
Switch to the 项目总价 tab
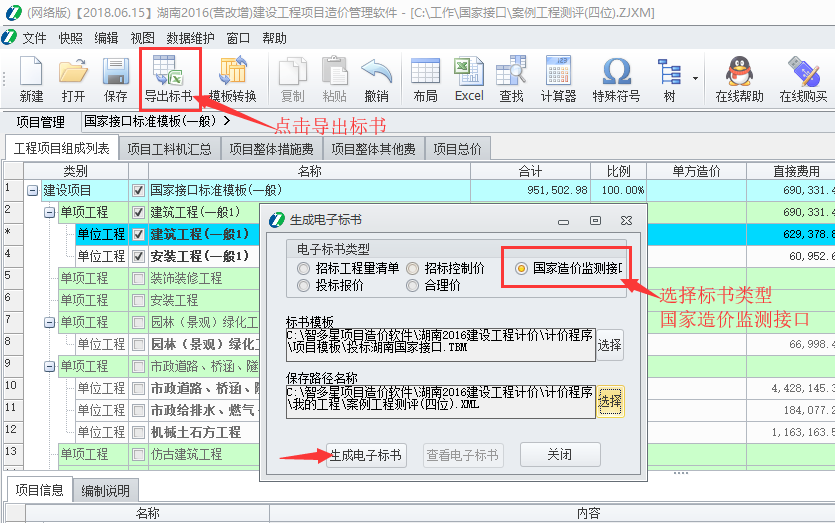457,149
